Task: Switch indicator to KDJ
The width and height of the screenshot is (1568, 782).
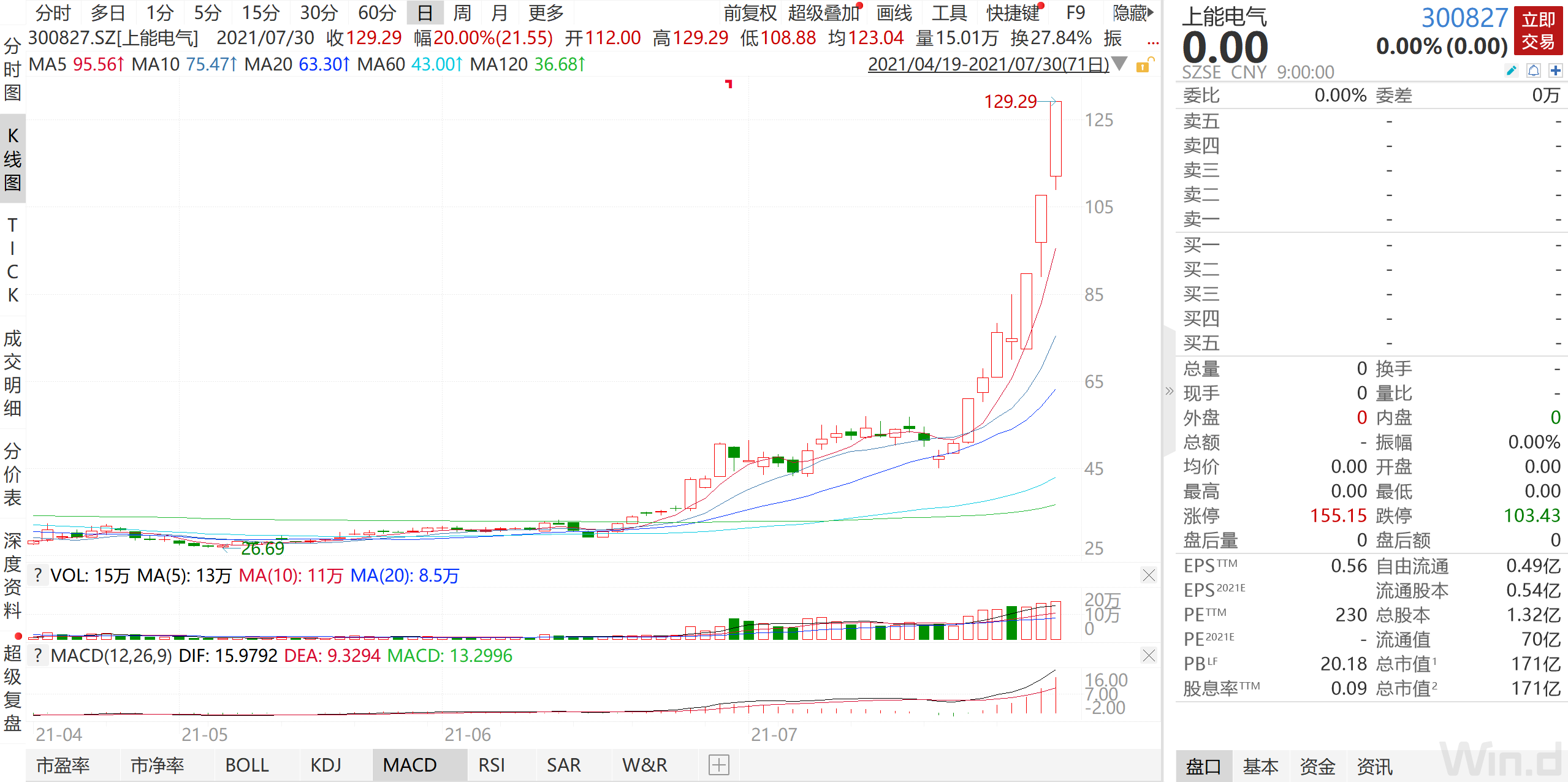Action: [325, 765]
